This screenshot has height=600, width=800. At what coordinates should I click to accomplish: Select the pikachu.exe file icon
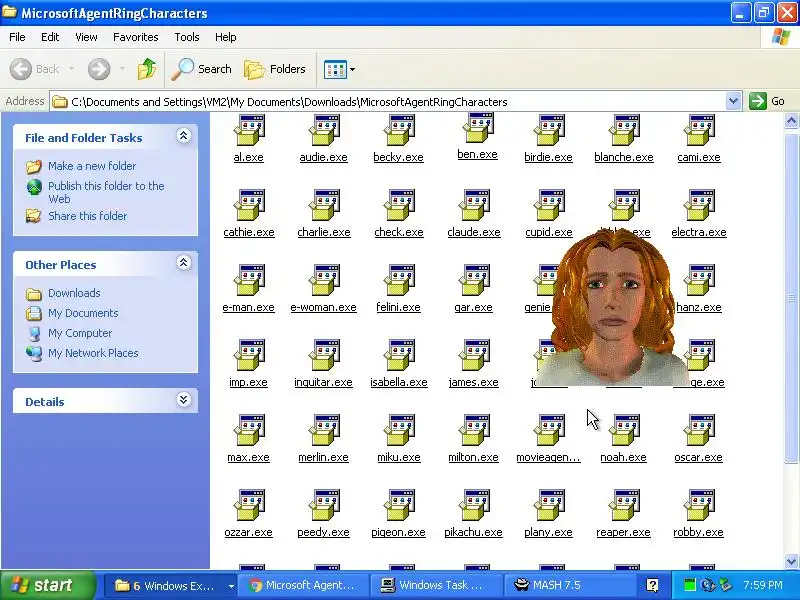point(474,505)
